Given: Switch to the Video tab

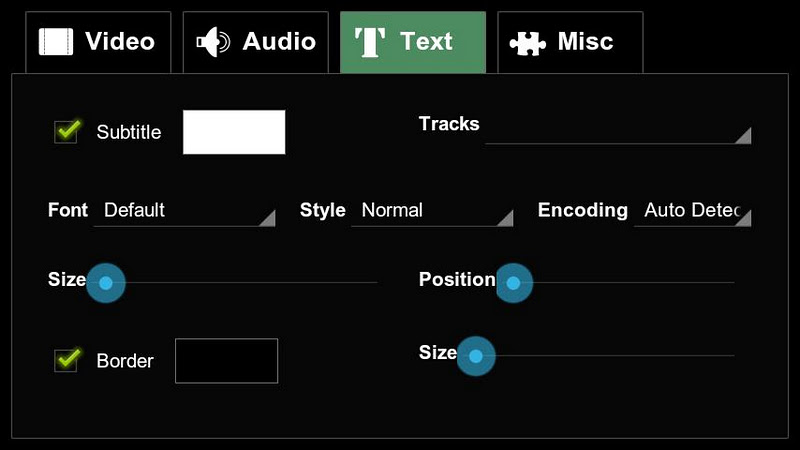Looking at the screenshot, I should pyautogui.click(x=98, y=42).
